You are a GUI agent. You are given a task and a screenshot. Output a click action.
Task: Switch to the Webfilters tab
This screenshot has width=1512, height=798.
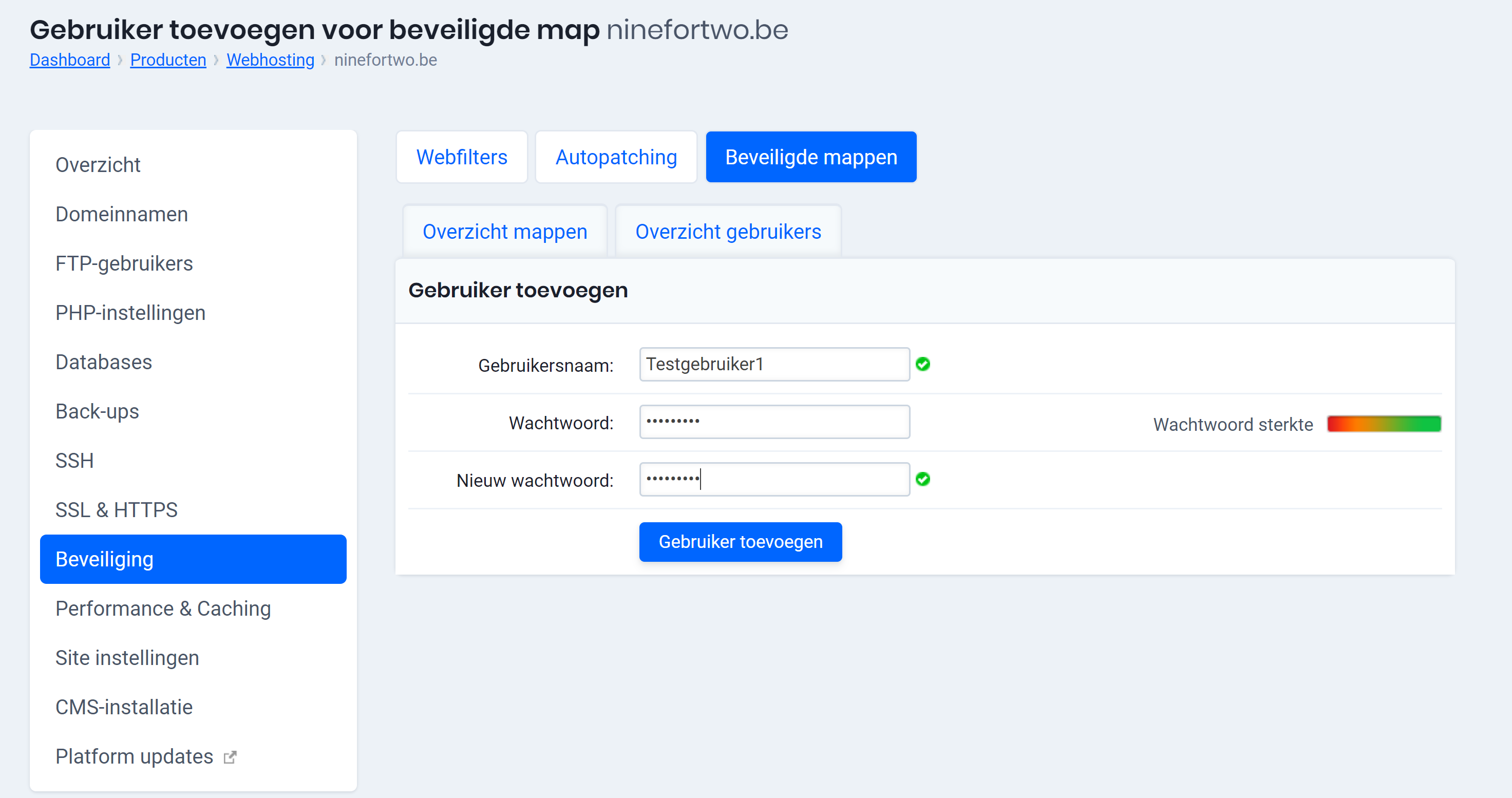click(461, 157)
